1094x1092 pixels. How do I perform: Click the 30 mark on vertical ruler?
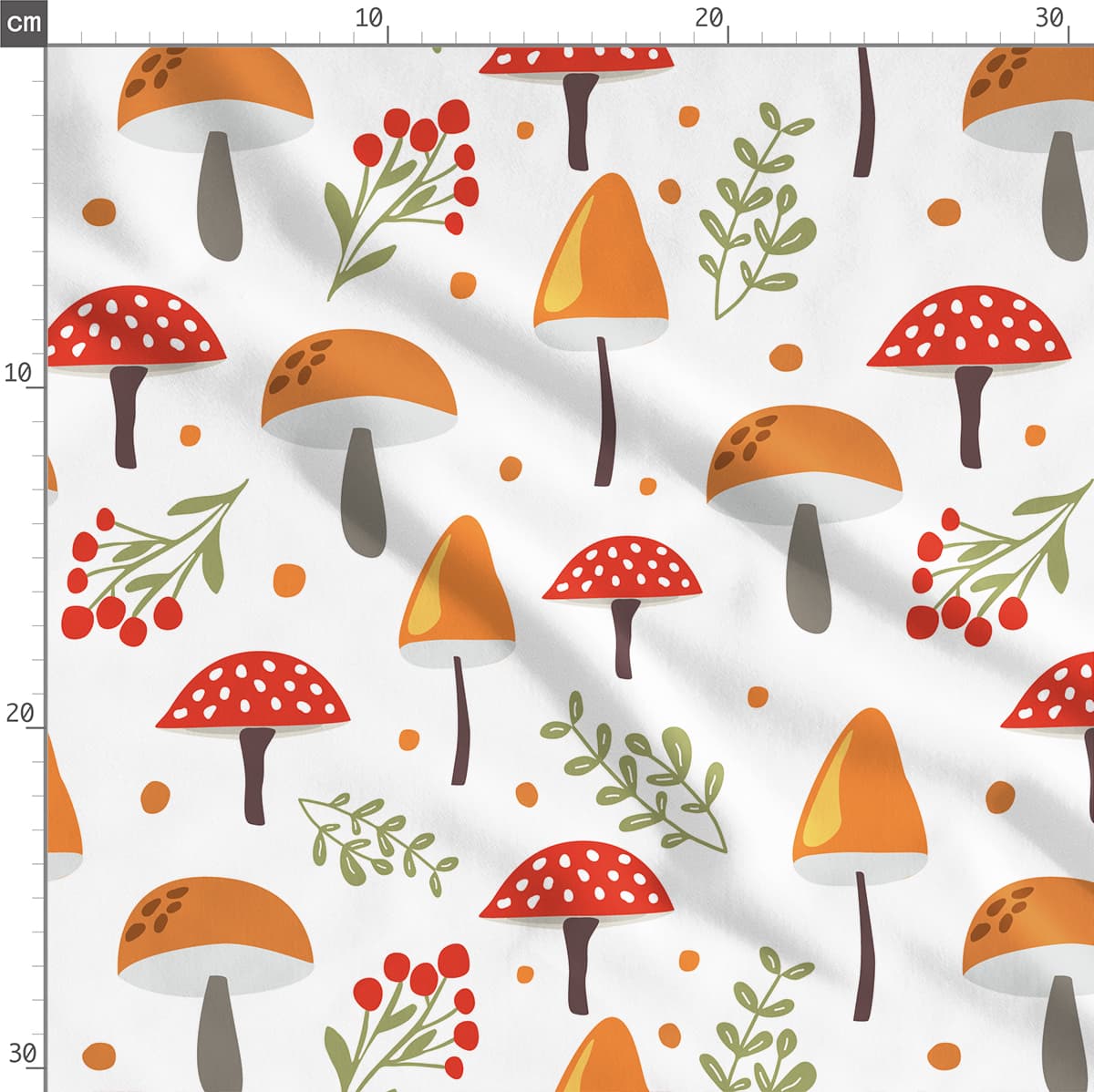[x=22, y=1054]
